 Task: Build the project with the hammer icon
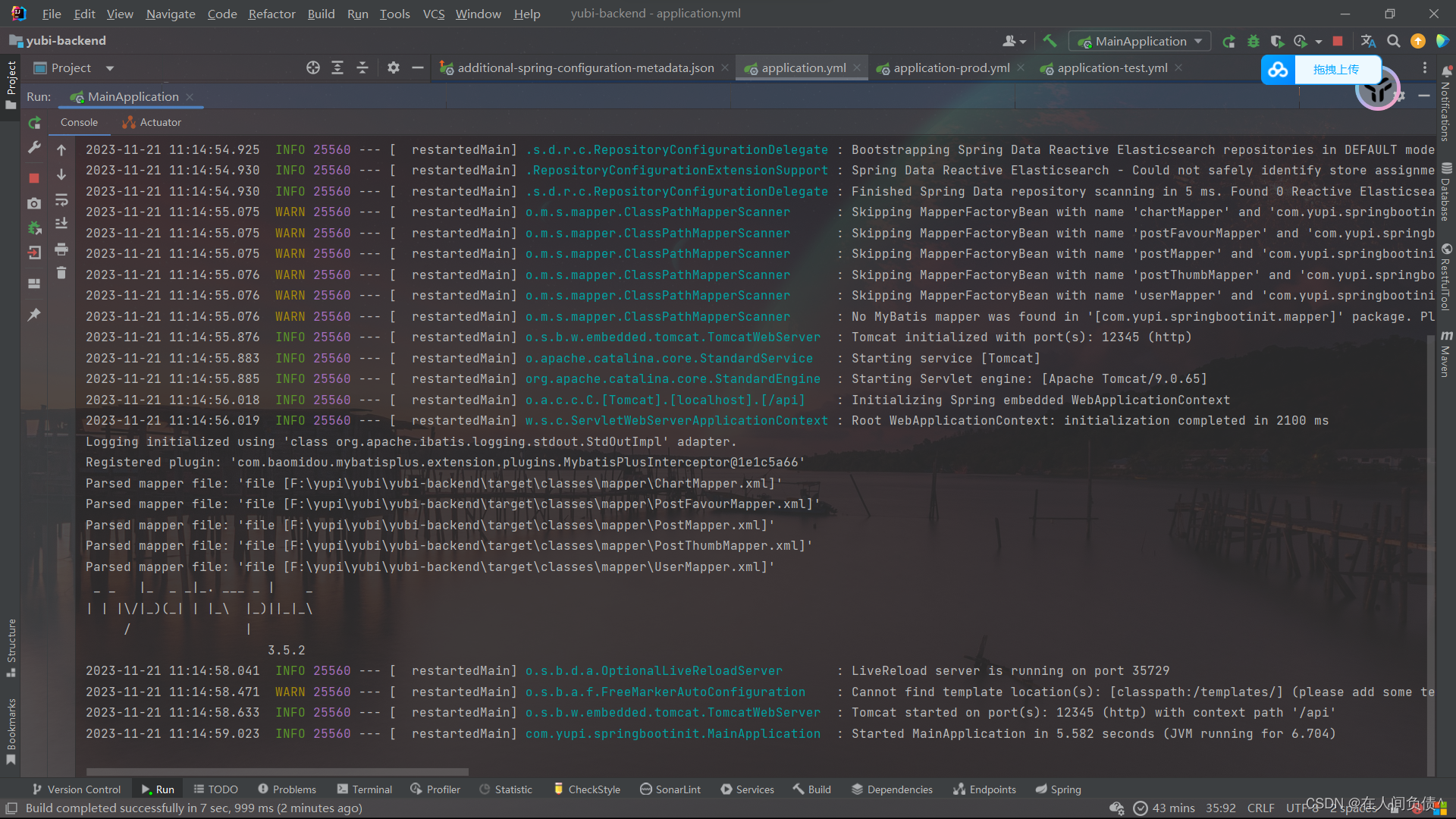pos(1050,41)
